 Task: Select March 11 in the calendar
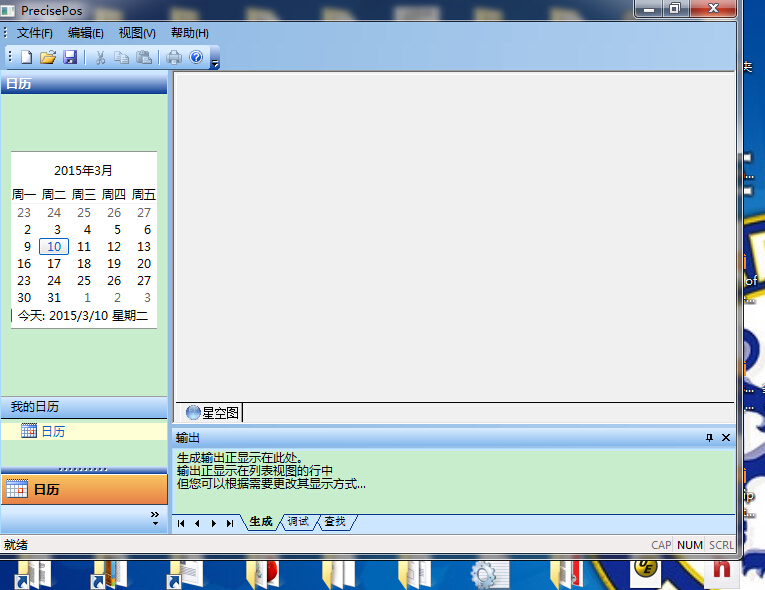[x=84, y=246]
